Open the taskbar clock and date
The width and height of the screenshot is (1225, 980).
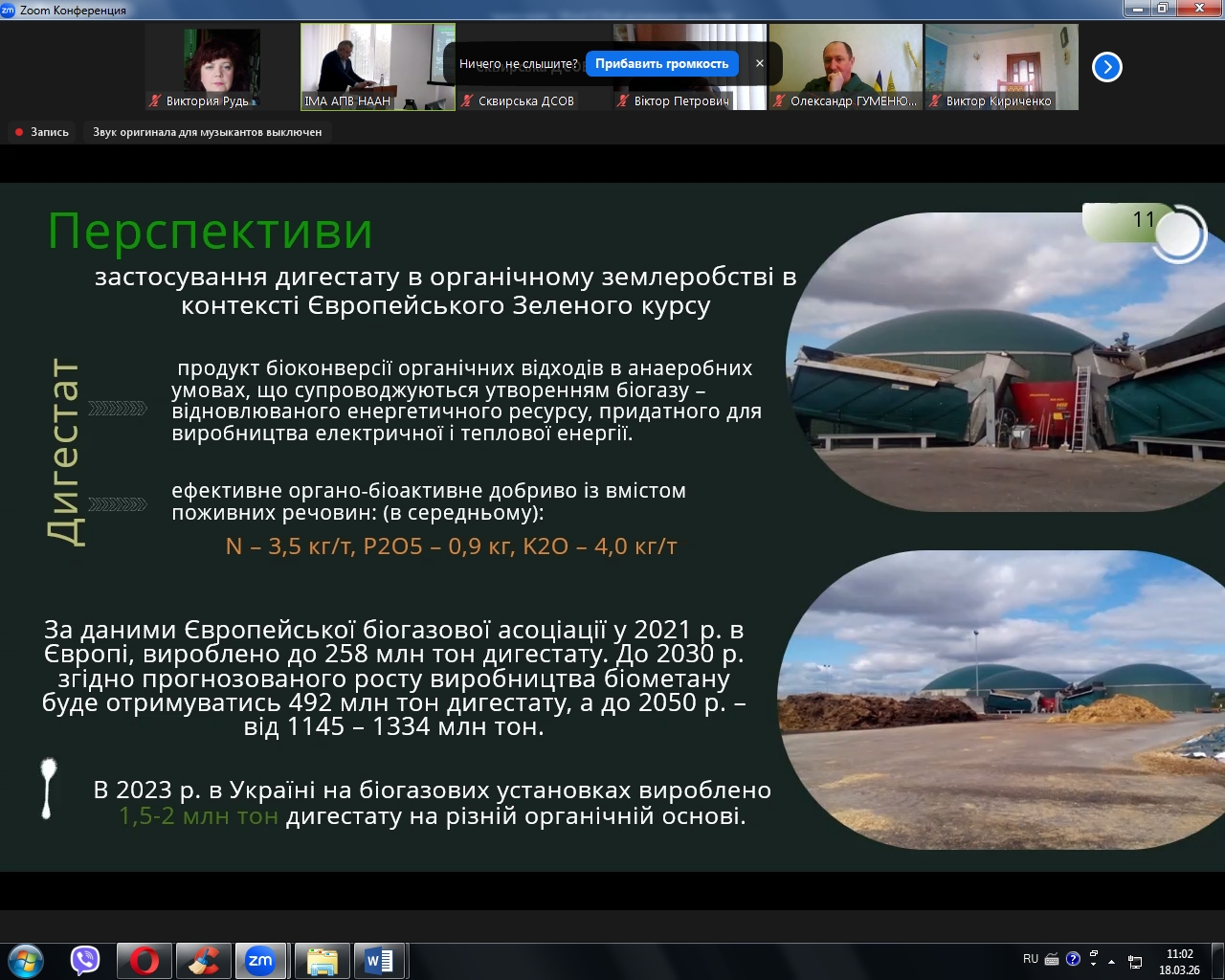(x=1179, y=962)
